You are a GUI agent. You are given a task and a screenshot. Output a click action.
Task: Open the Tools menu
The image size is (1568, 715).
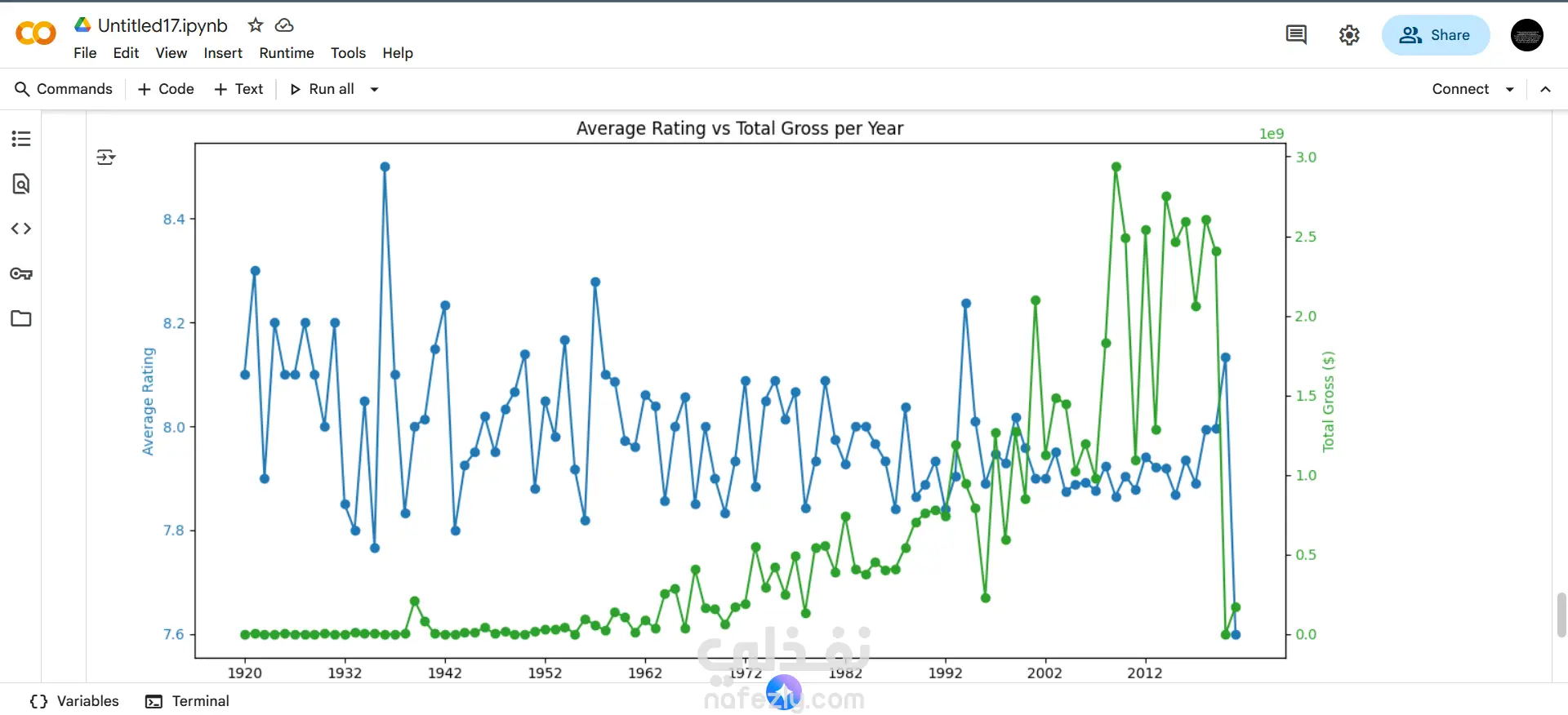click(x=348, y=53)
